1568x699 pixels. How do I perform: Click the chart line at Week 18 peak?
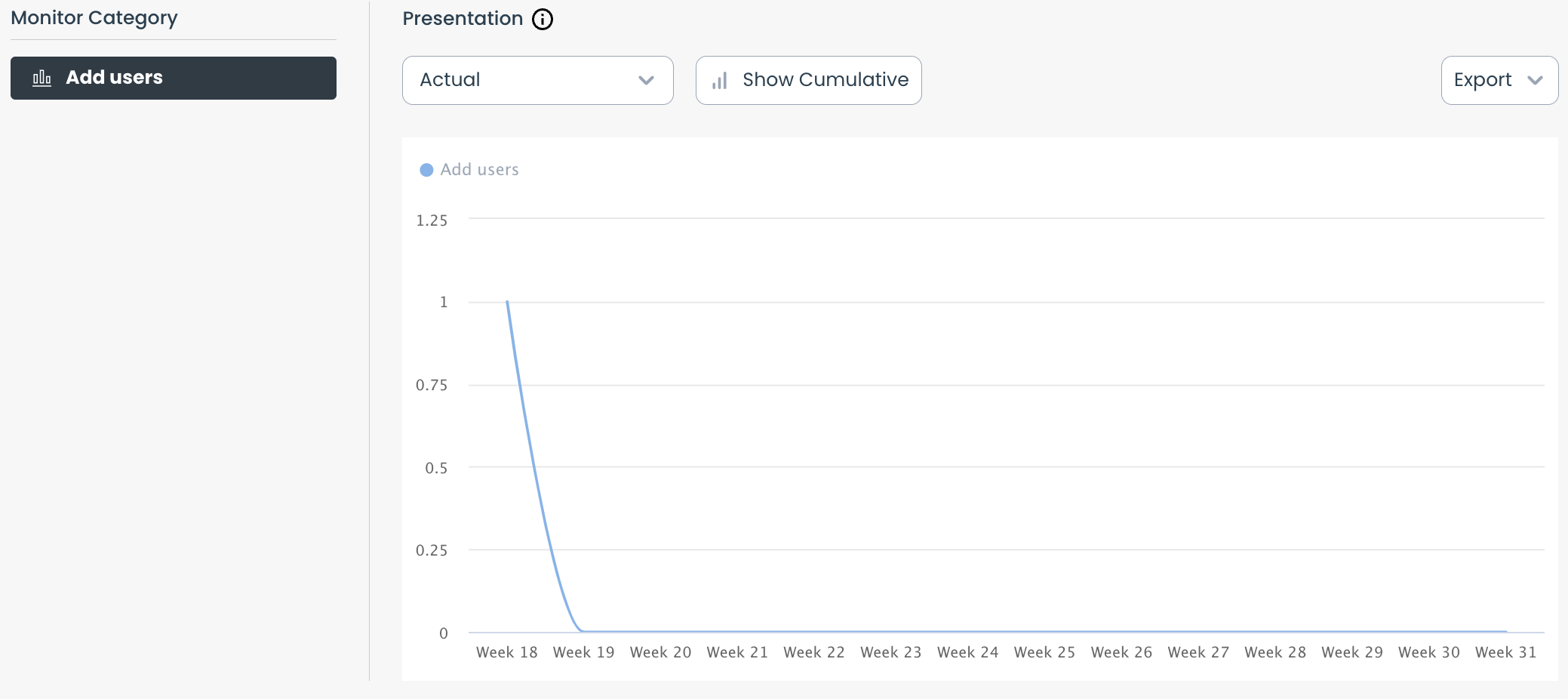point(506,302)
